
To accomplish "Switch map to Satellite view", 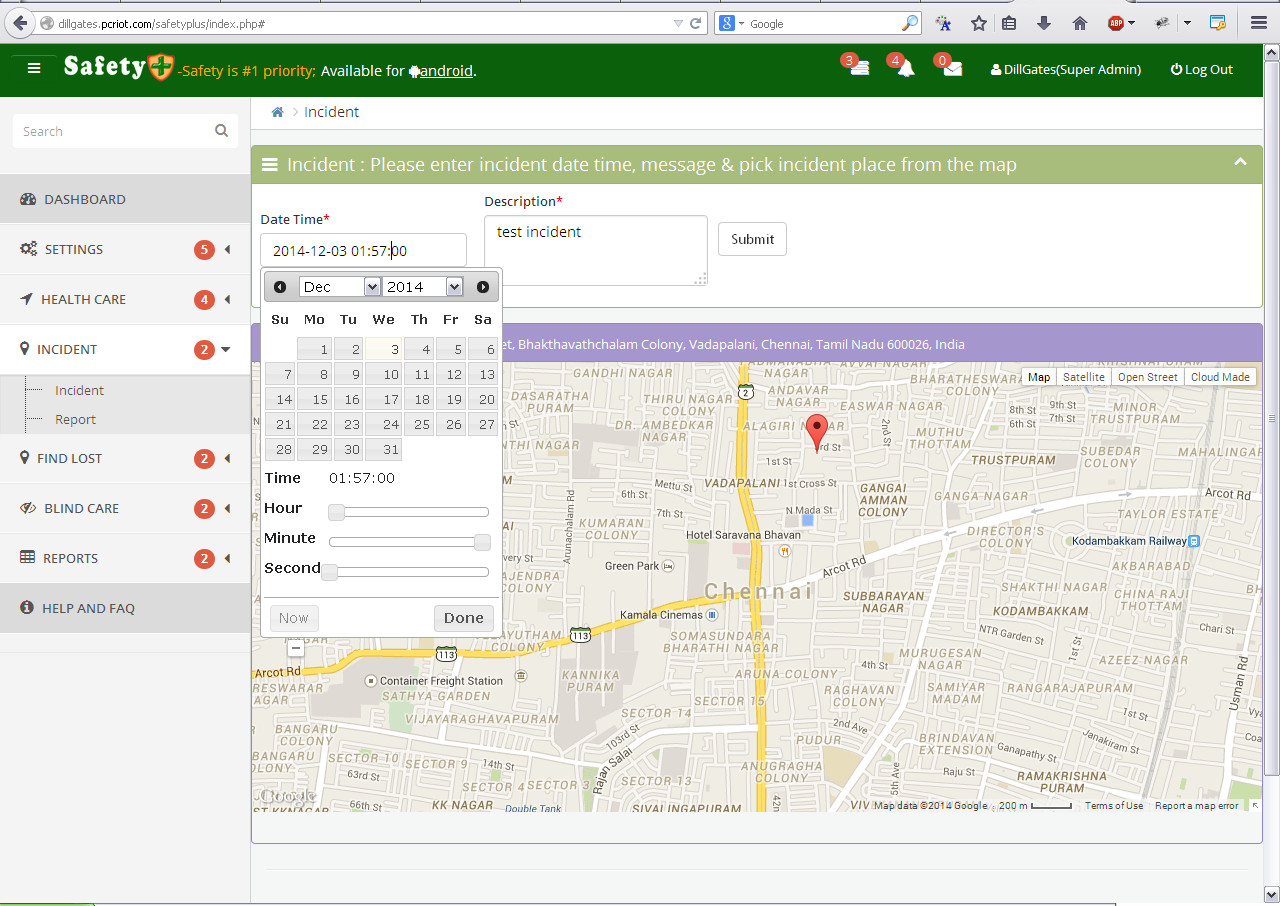I will (1084, 377).
